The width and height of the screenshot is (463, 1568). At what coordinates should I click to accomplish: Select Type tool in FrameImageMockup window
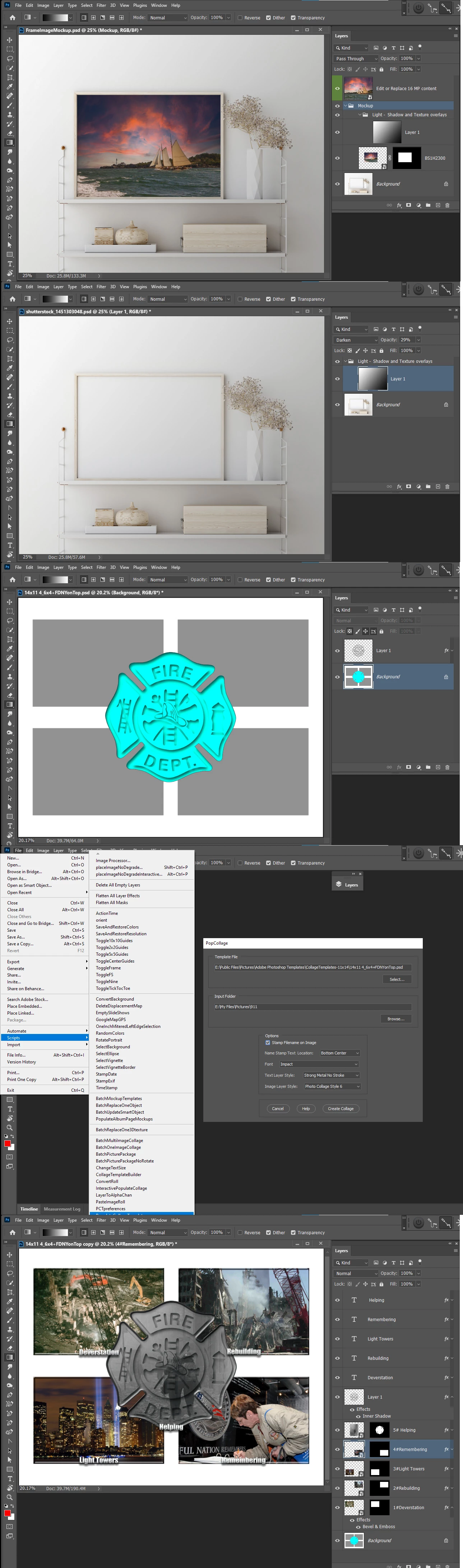[9, 264]
